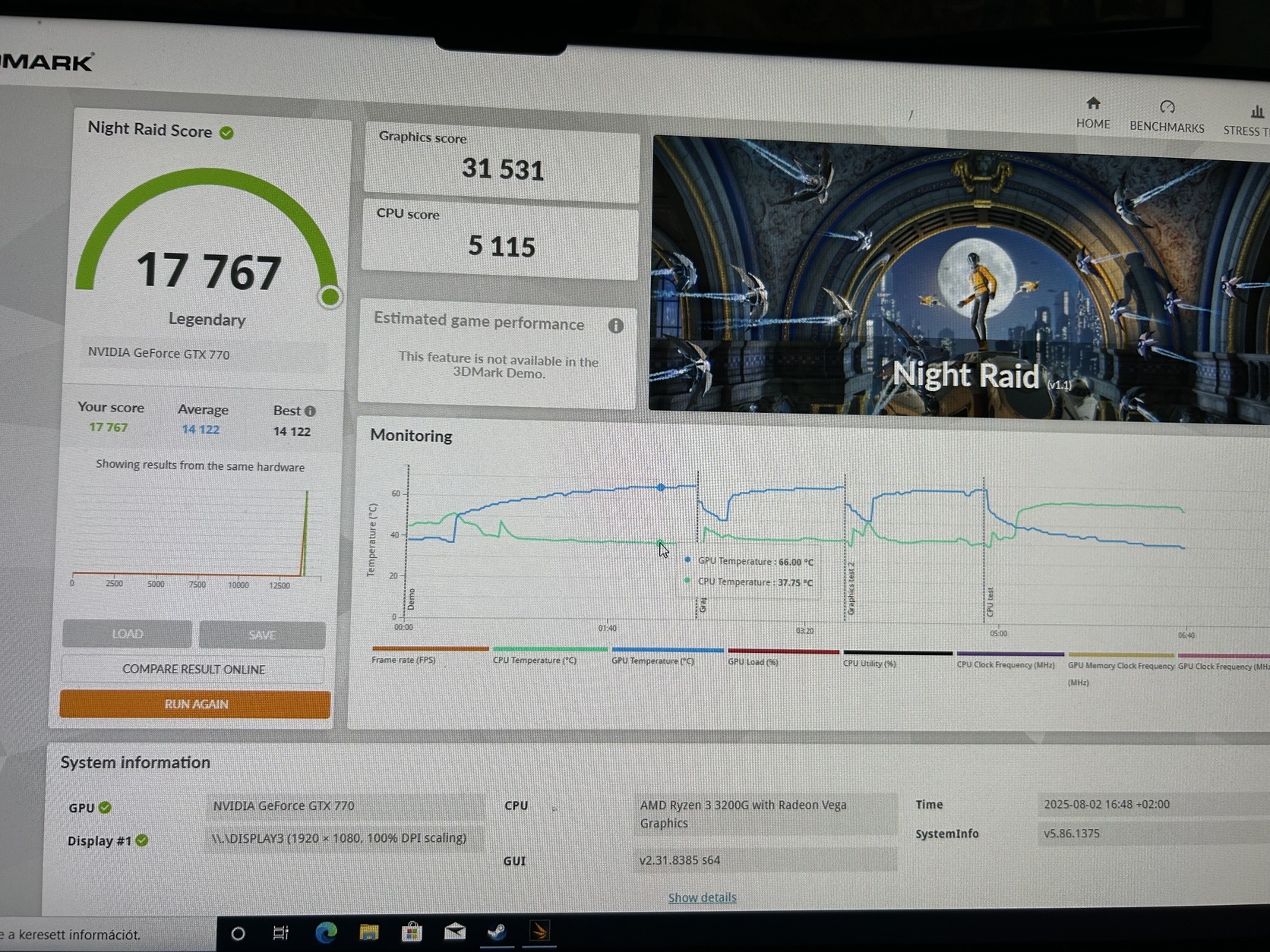Screen dimensions: 1270x952
Task: Click the LOAD button
Action: pyautogui.click(x=127, y=634)
